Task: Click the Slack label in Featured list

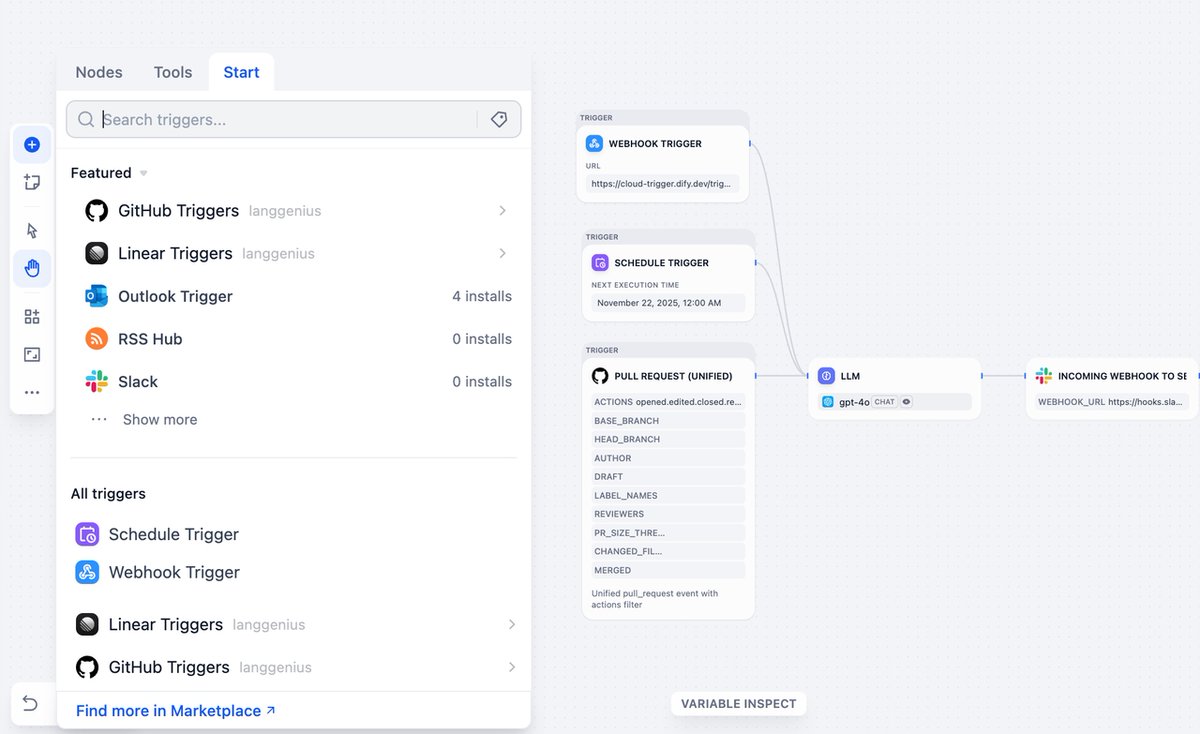Action: (138, 381)
